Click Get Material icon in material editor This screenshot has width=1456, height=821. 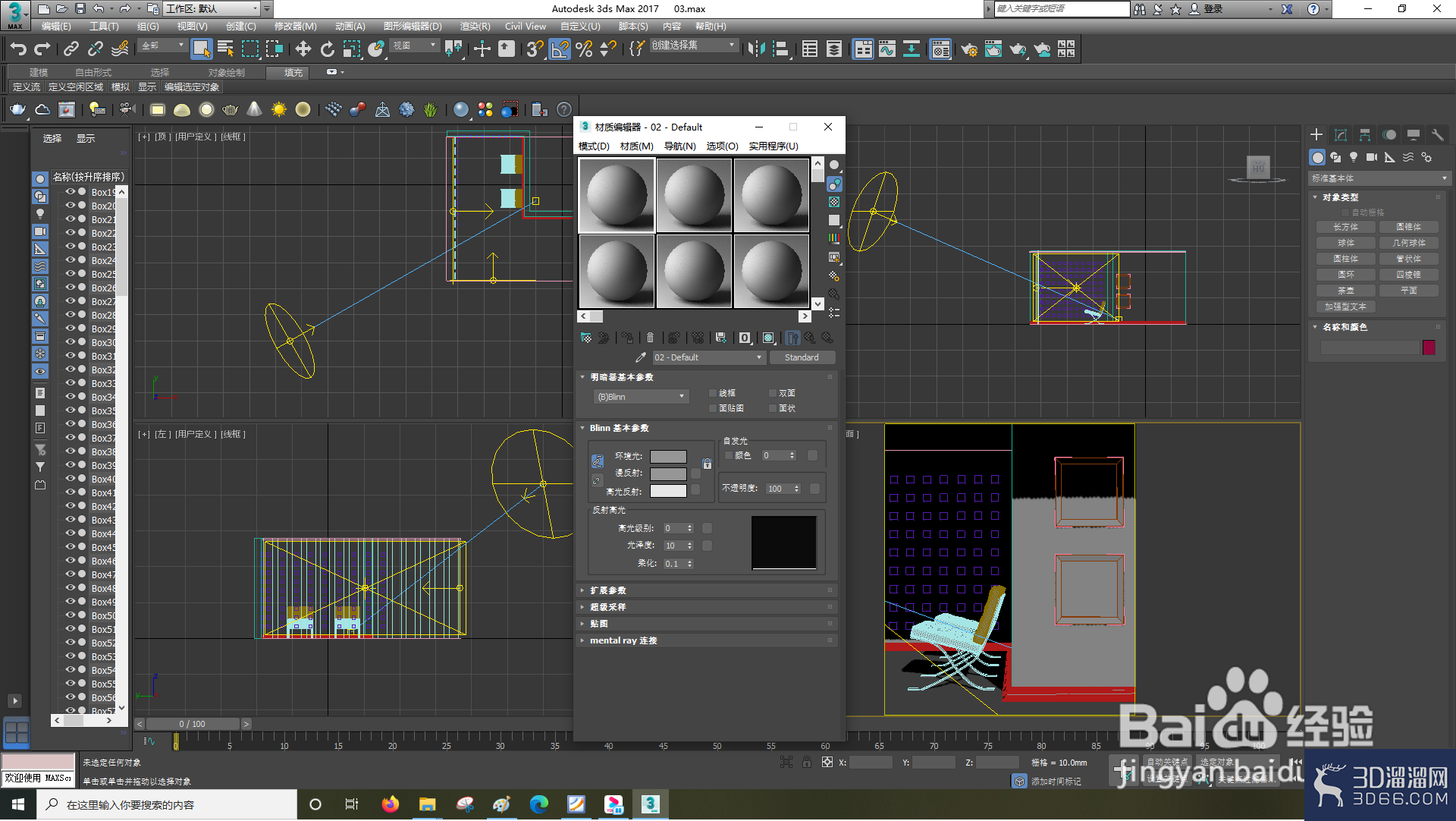pyautogui.click(x=585, y=338)
